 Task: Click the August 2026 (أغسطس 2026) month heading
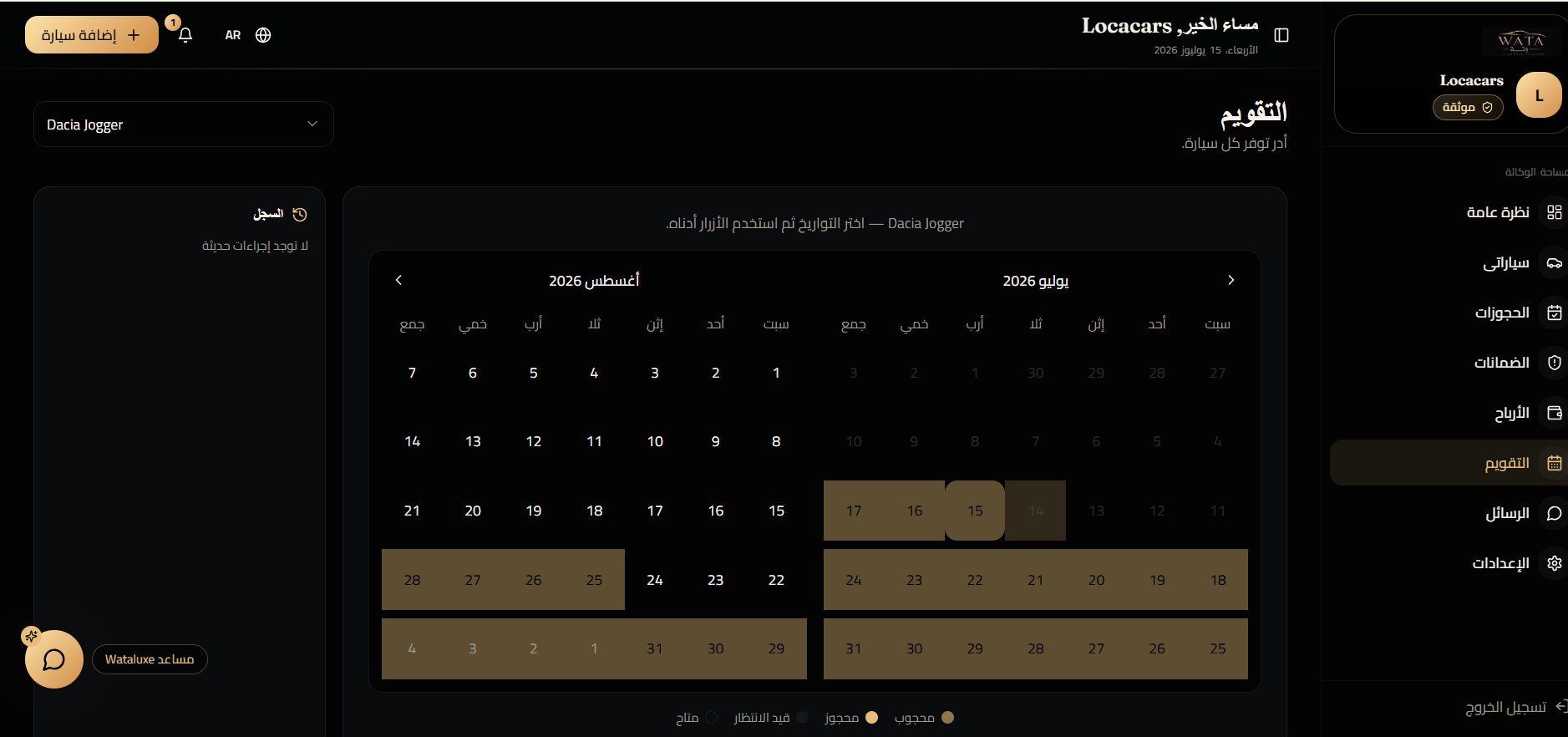pos(594,281)
